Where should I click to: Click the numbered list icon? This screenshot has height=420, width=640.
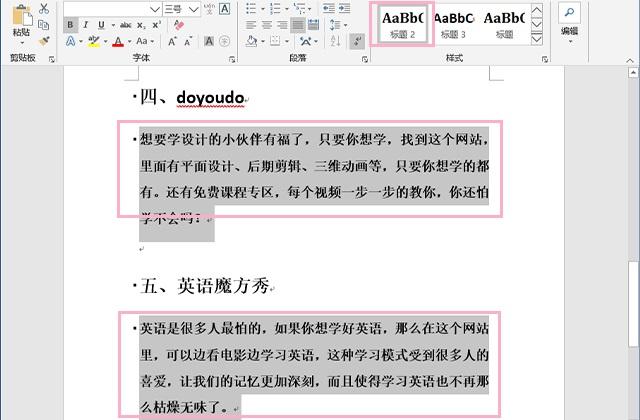tap(276, 9)
